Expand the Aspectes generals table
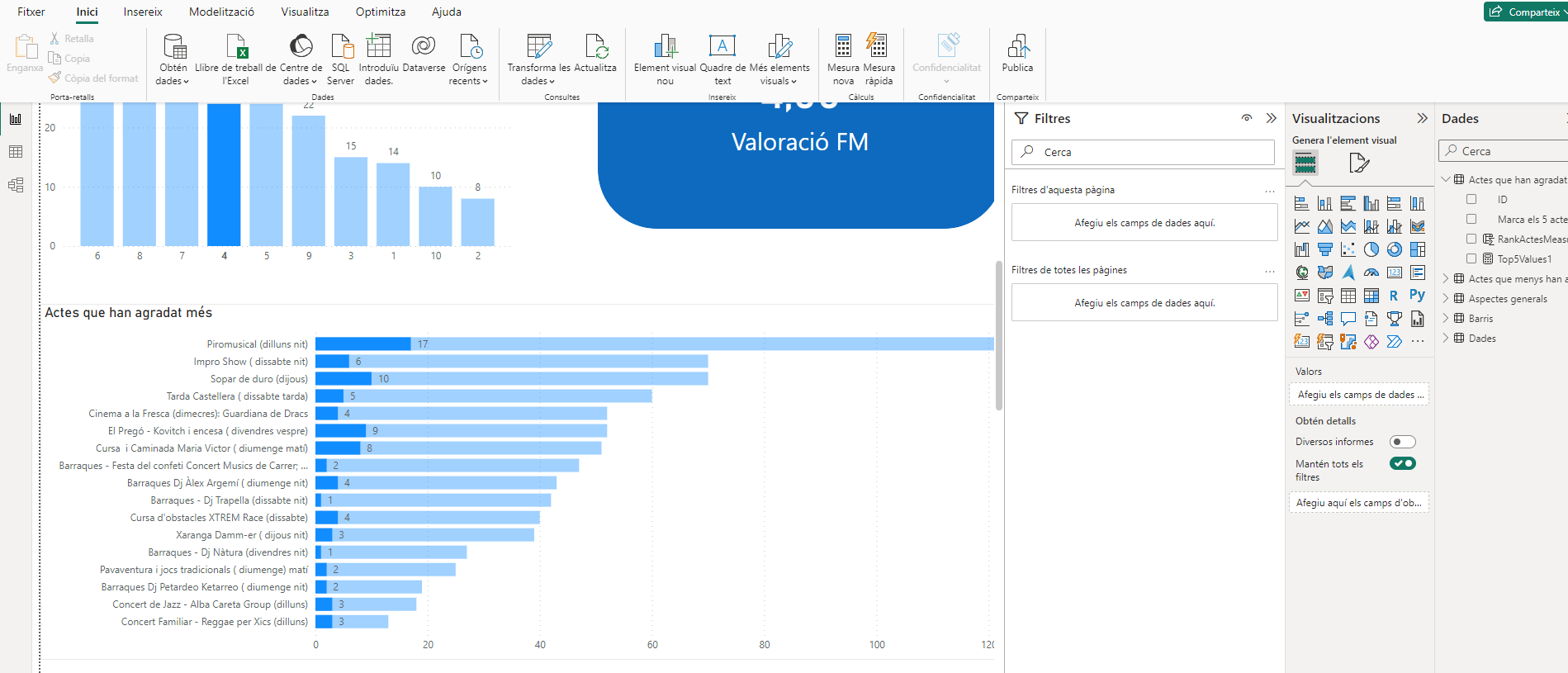Screen dimensions: 1568x673 (x=1446, y=298)
